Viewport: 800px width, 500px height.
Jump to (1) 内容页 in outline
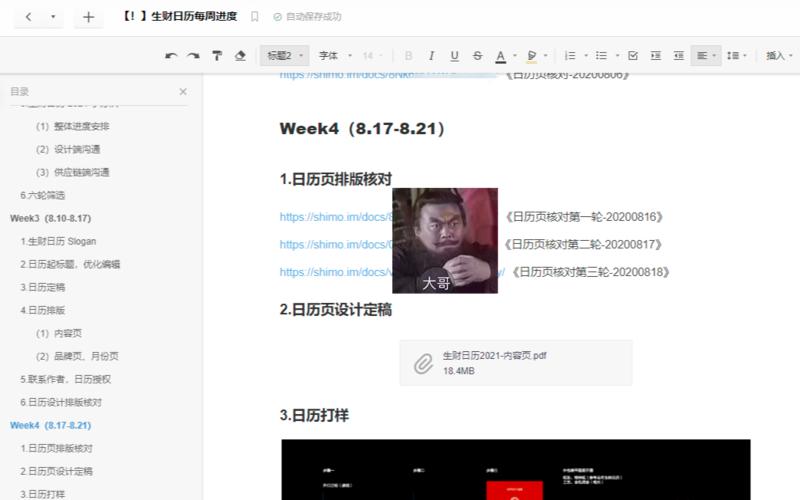[59, 333]
